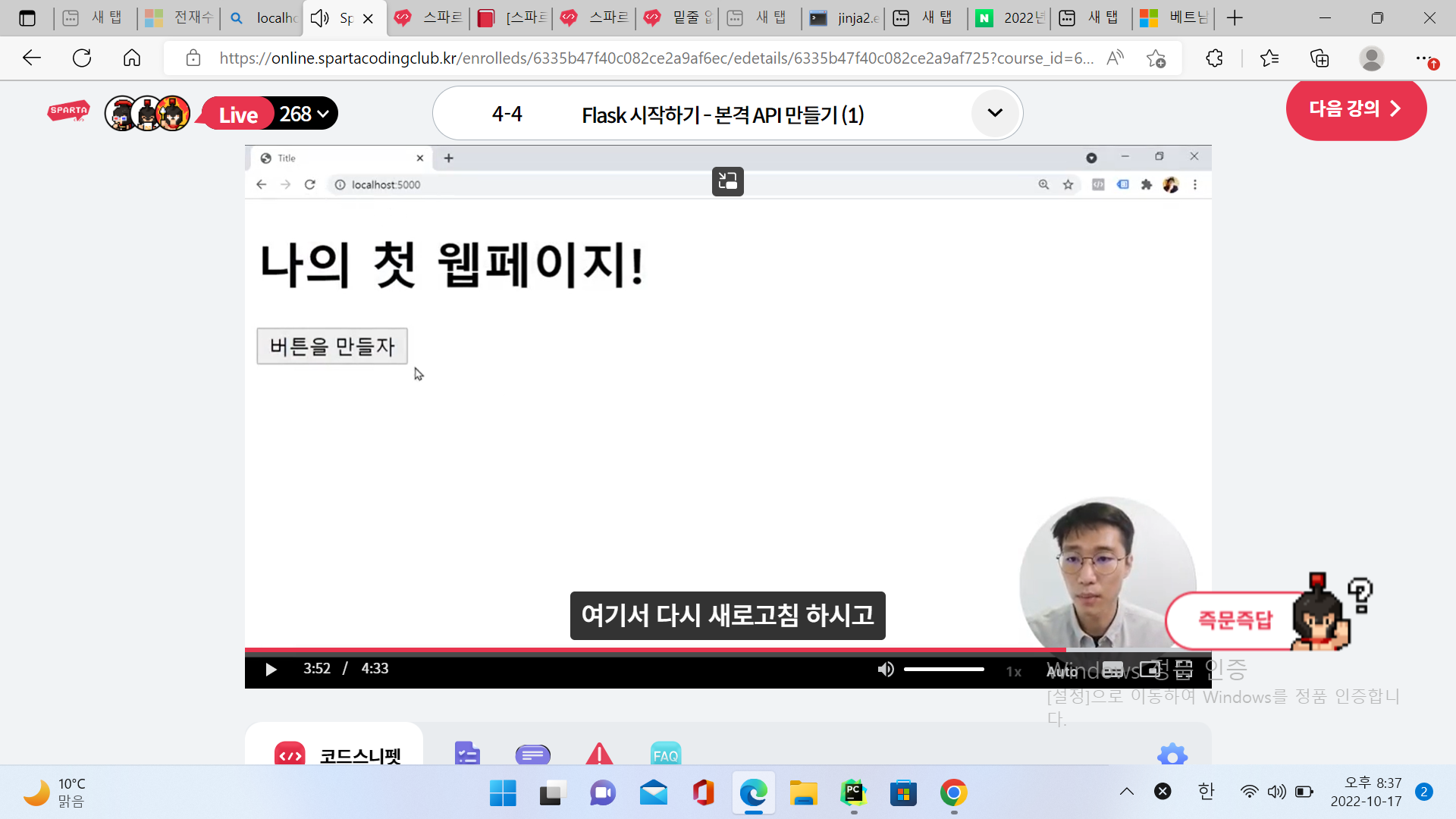Click the Sparta logo at top left
The width and height of the screenshot is (1456, 819).
tap(67, 110)
